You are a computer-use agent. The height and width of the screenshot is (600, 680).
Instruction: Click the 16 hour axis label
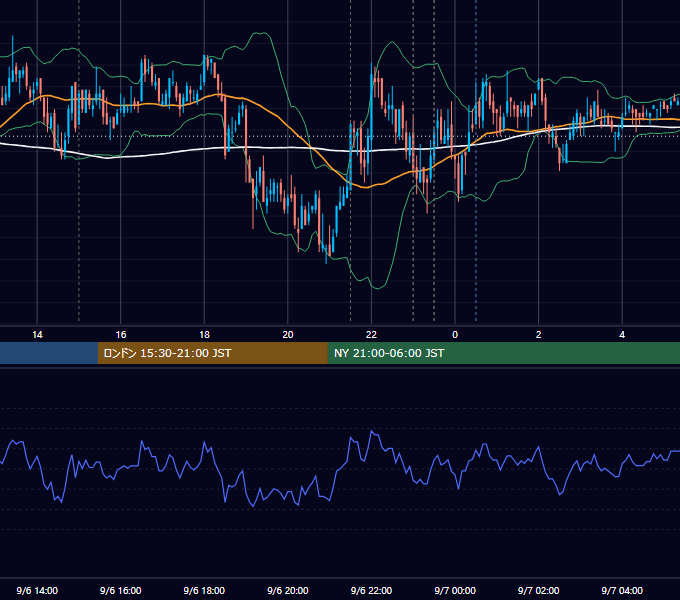[x=121, y=335]
